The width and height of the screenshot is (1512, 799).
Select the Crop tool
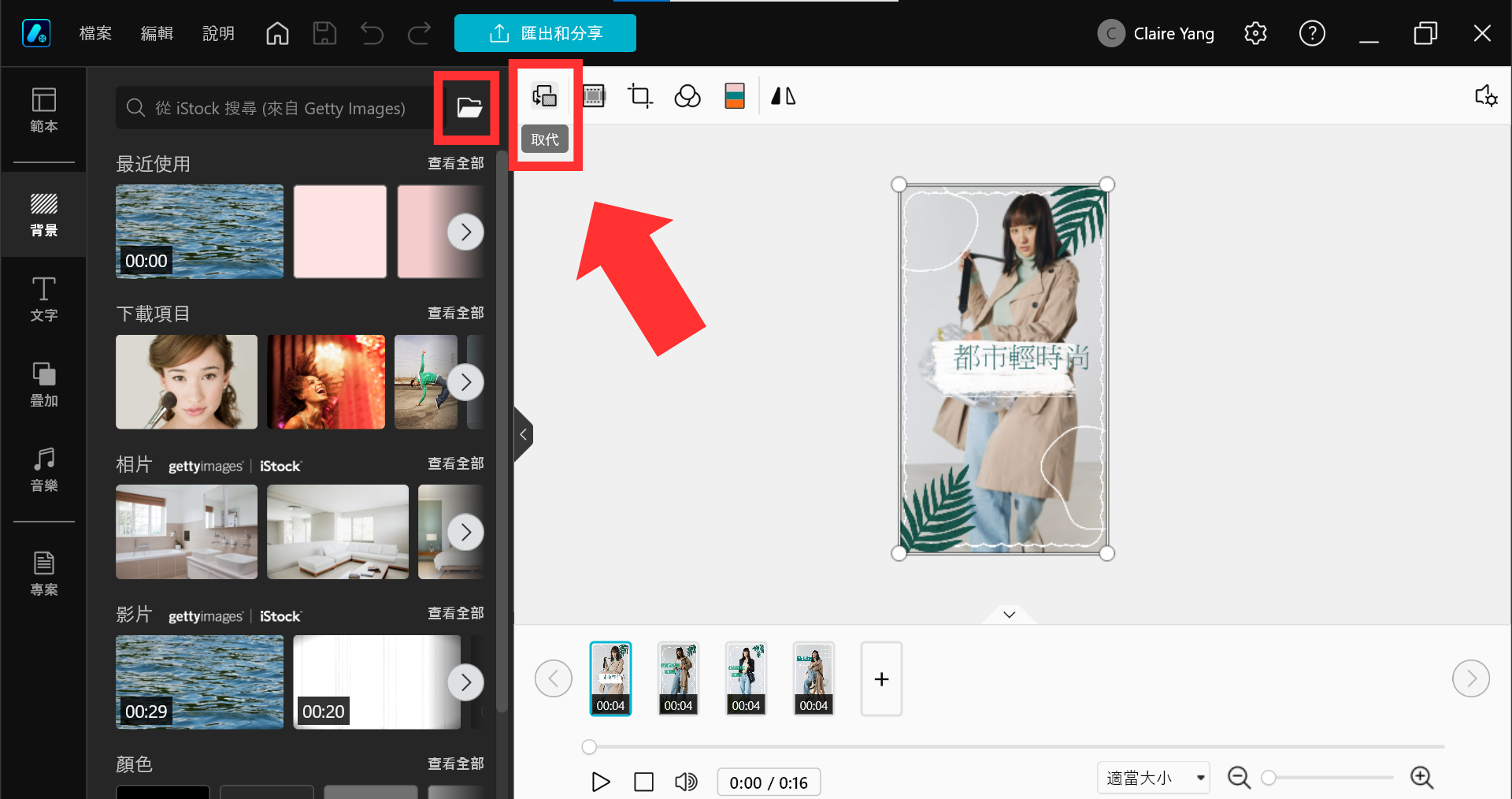coord(639,96)
